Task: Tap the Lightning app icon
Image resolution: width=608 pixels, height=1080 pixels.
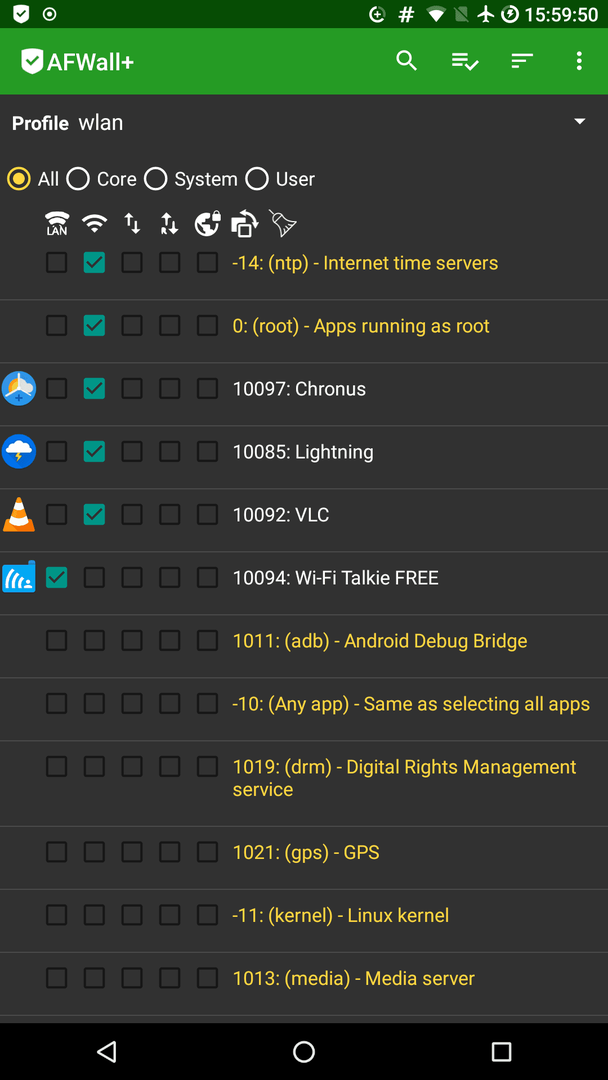Action: (x=19, y=452)
